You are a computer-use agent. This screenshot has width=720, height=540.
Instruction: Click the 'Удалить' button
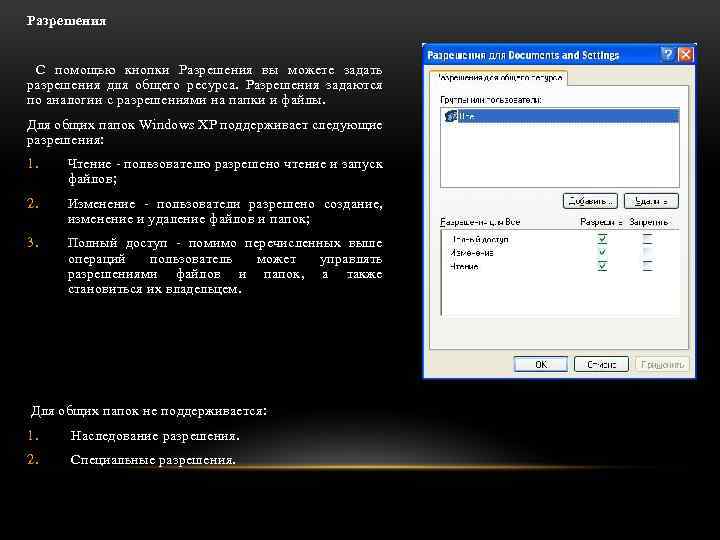tap(651, 201)
